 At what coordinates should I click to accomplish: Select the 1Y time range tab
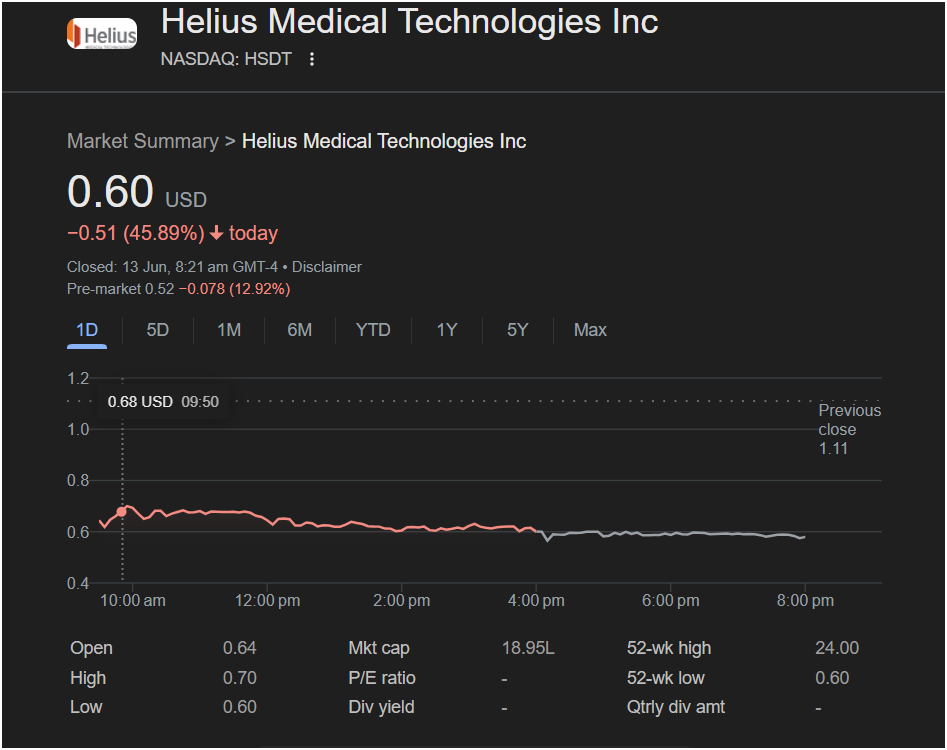click(x=447, y=330)
